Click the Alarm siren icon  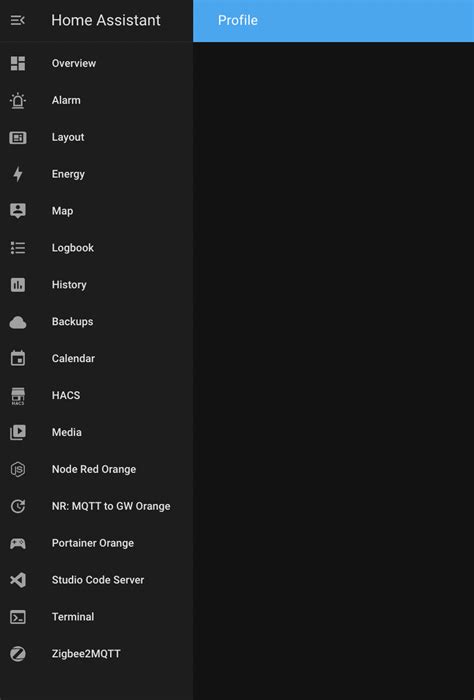click(18, 100)
